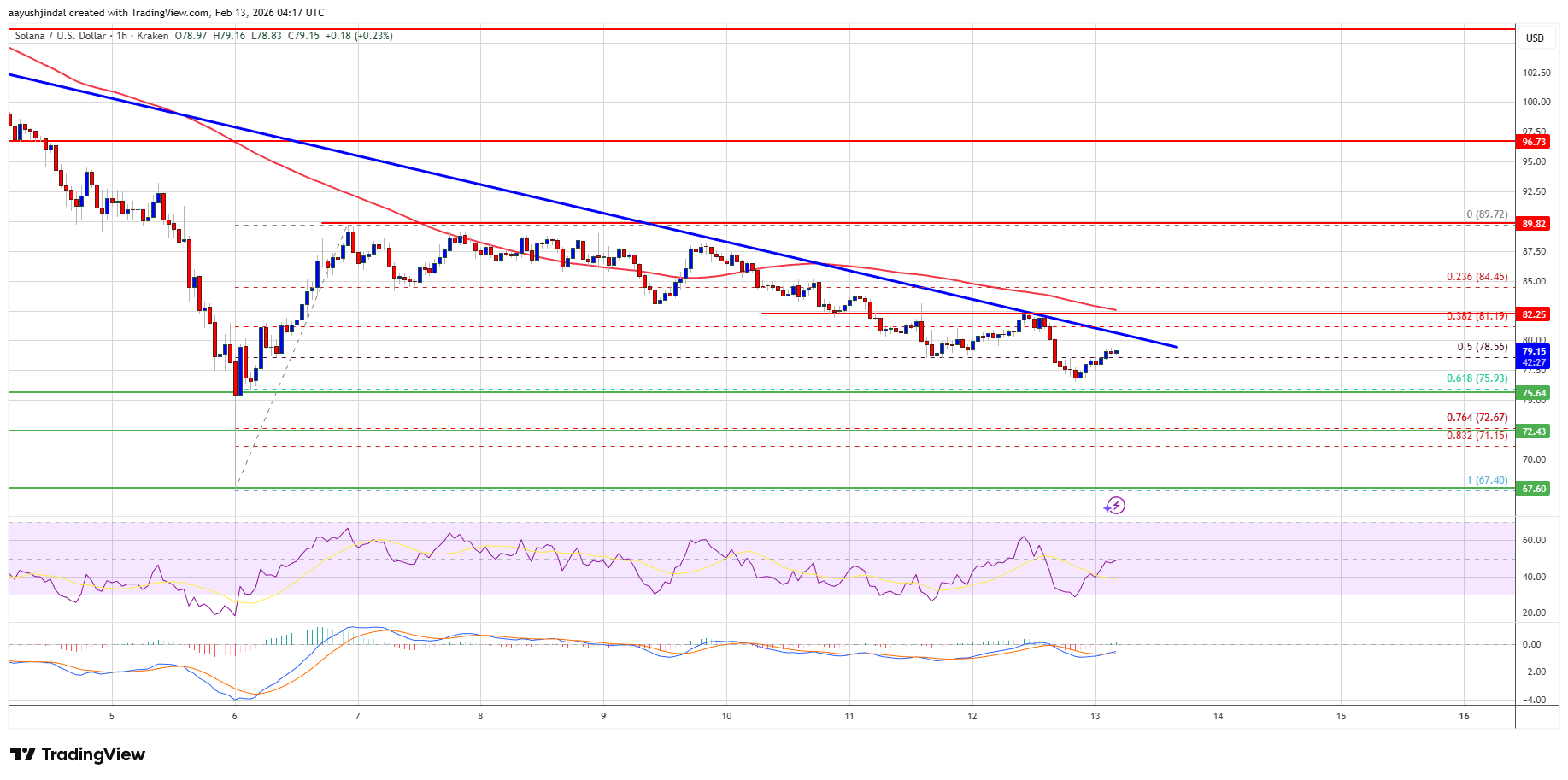
Task: Click the current price label 79.15
Action: [1534, 351]
